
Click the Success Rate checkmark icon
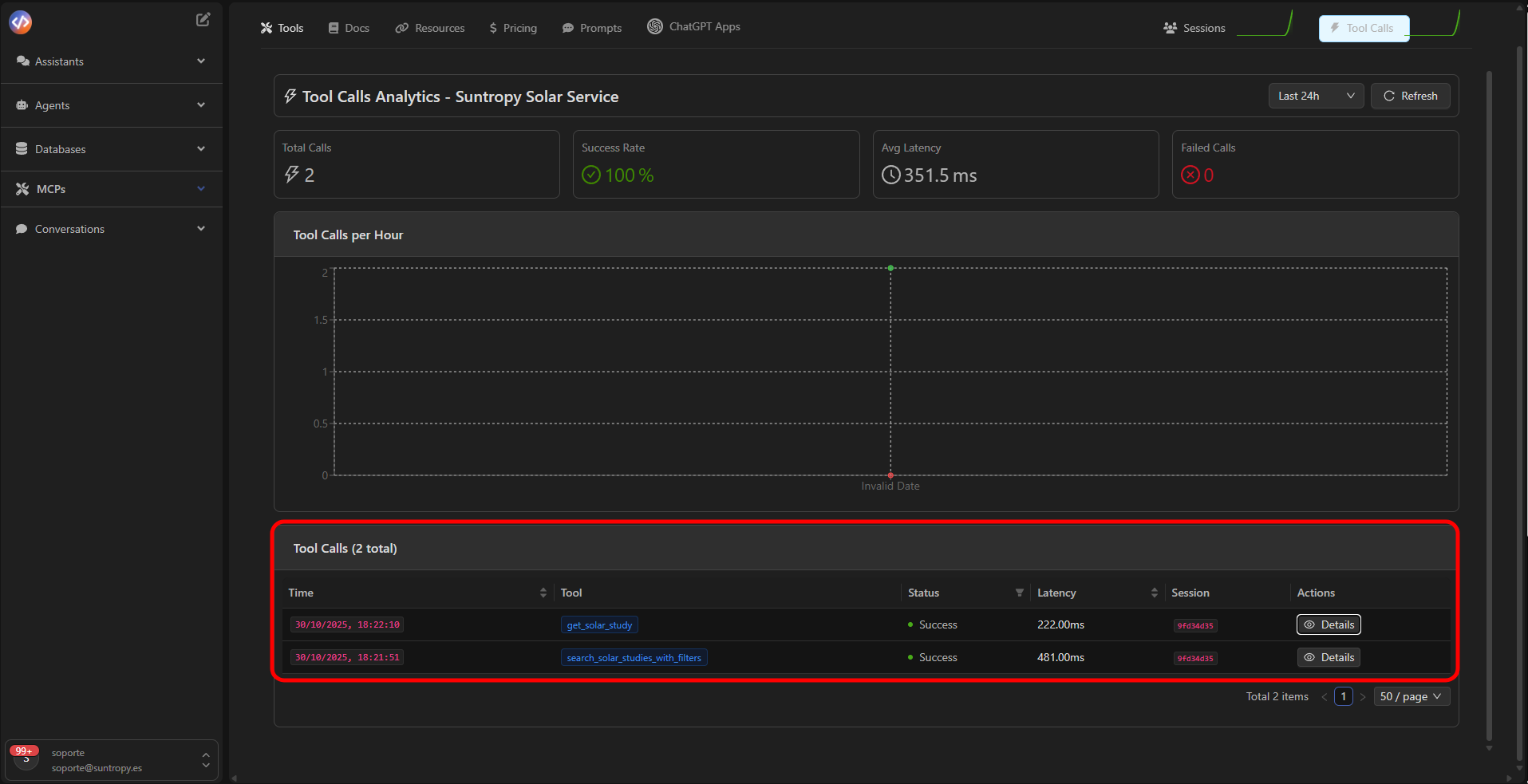click(x=591, y=175)
